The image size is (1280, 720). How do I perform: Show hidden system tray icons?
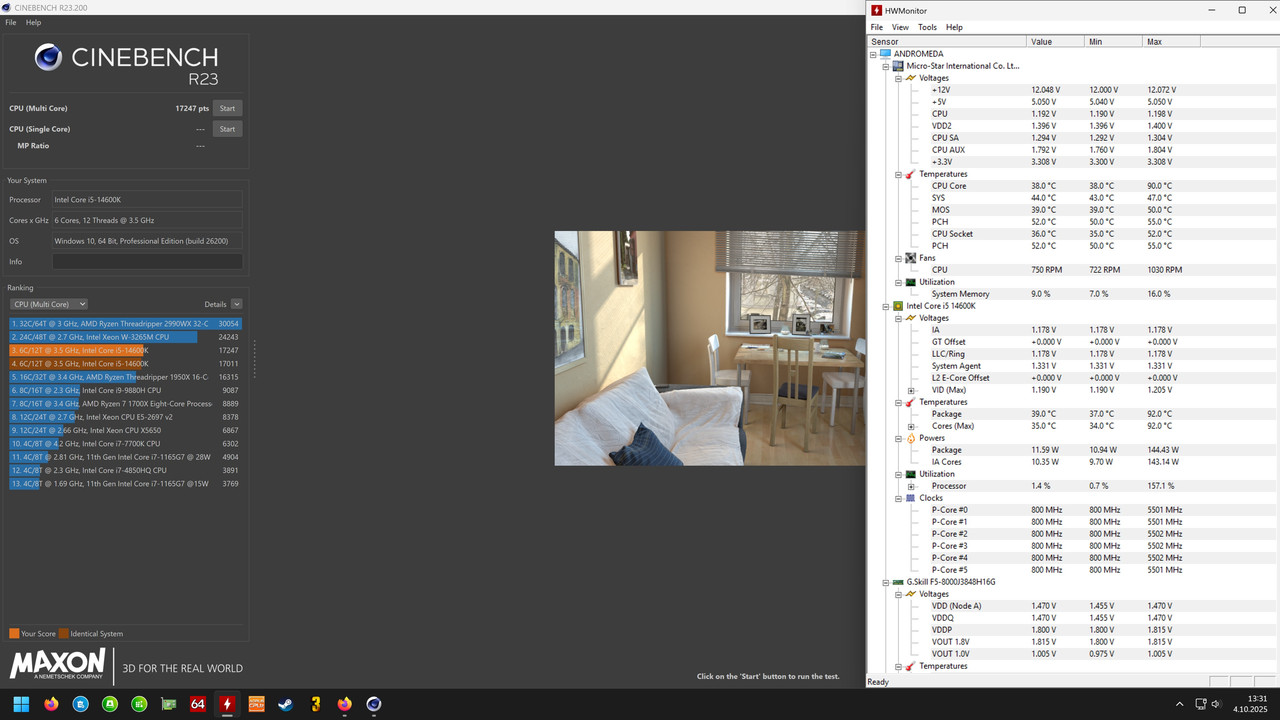point(1182,704)
